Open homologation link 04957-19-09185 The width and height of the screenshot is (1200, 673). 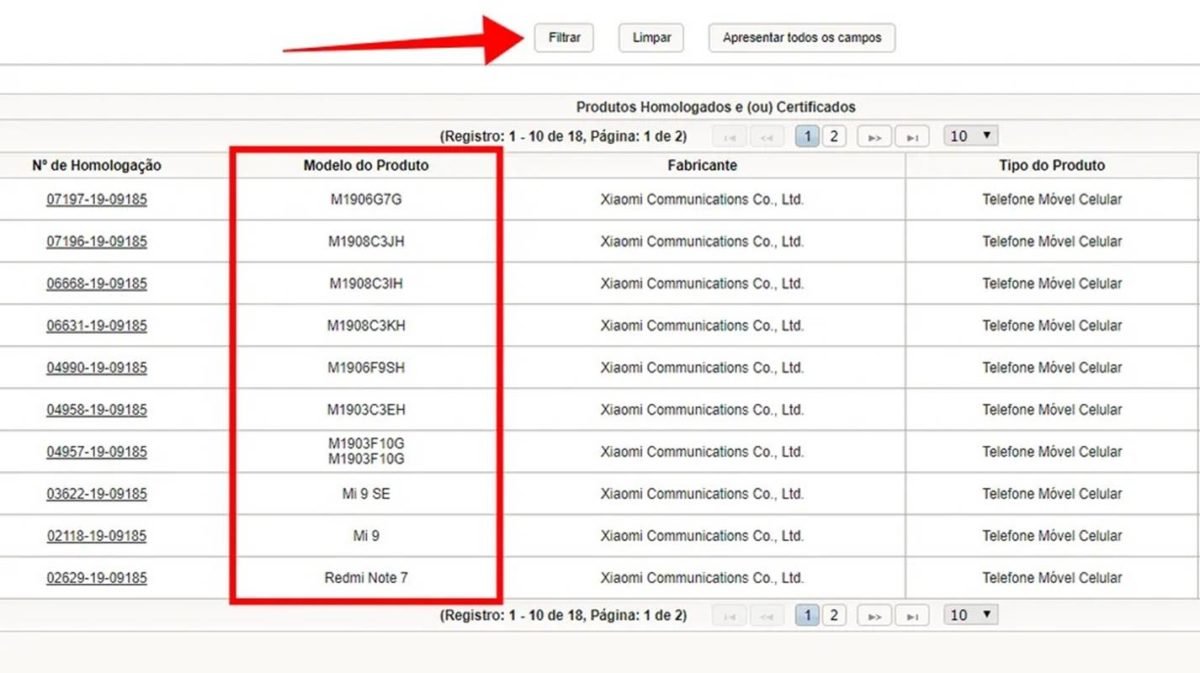pos(97,451)
